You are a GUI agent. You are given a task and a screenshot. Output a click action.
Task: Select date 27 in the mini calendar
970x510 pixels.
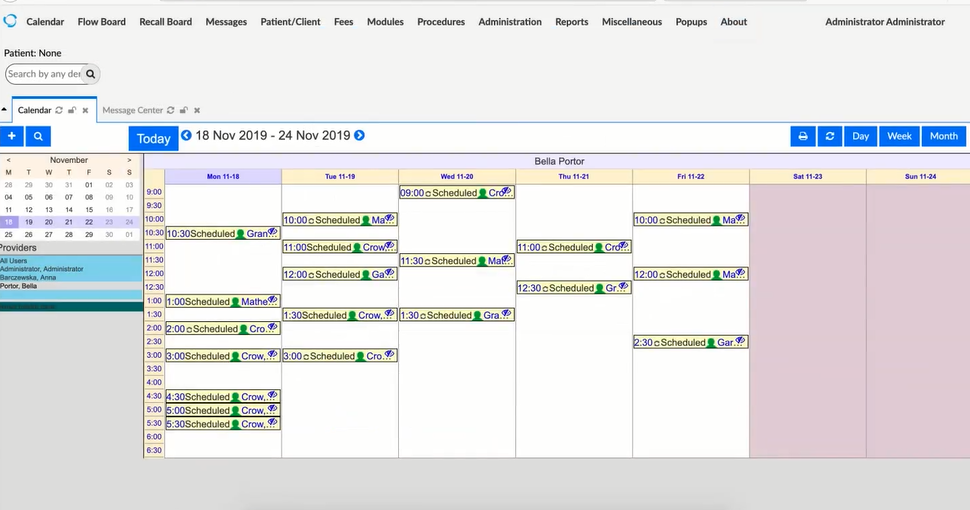pos(49,235)
